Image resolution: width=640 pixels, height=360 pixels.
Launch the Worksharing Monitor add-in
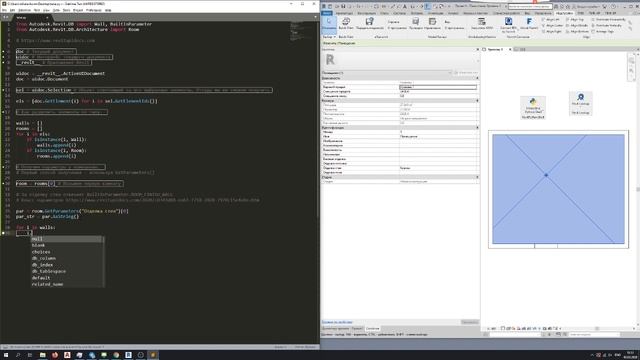click(482, 23)
